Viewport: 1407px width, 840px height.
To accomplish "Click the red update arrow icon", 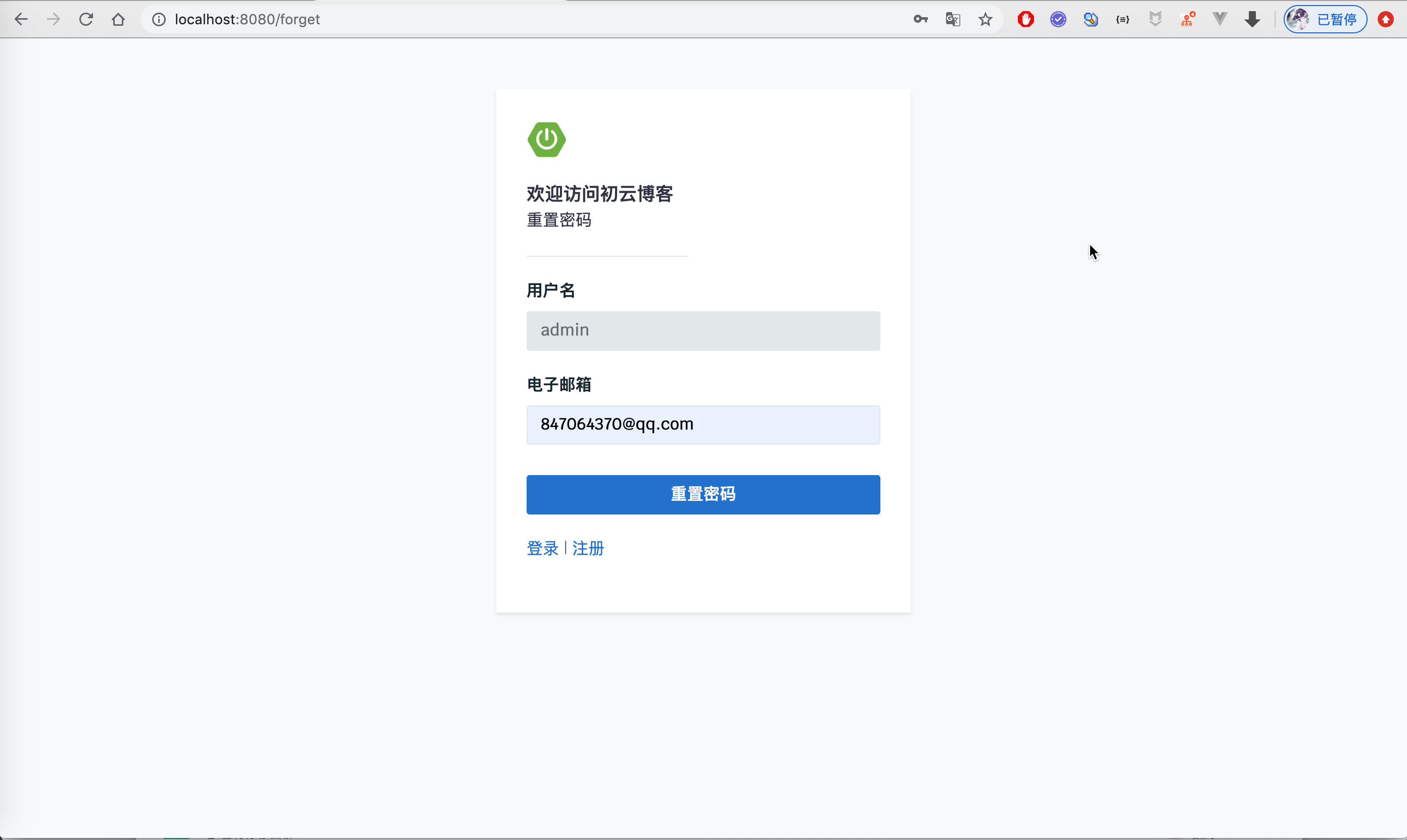I will pos(1385,19).
